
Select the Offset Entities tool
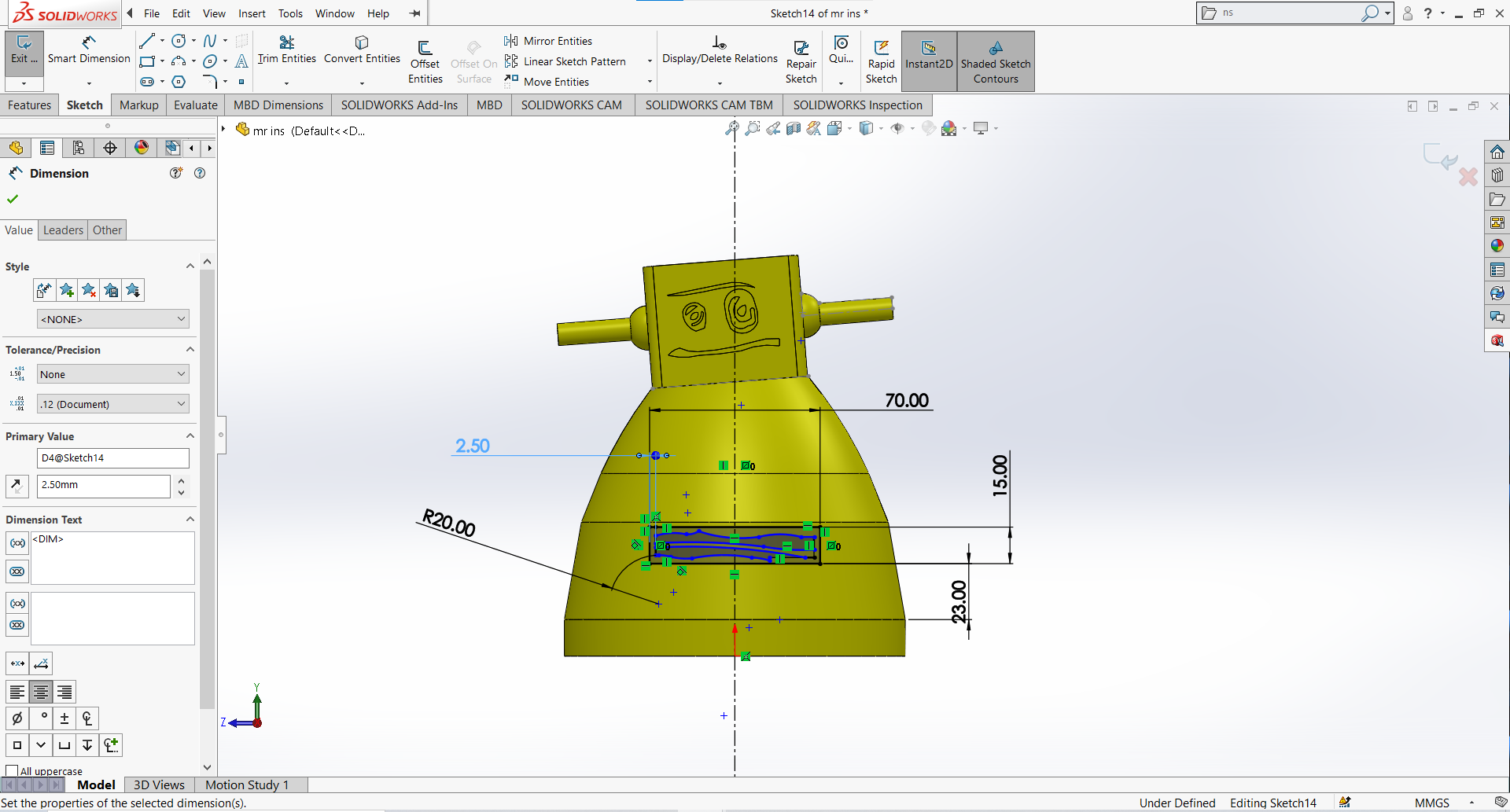[x=425, y=59]
